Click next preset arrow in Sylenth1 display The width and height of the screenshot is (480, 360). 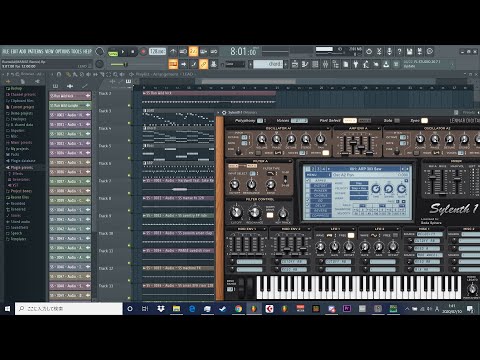tap(407, 169)
